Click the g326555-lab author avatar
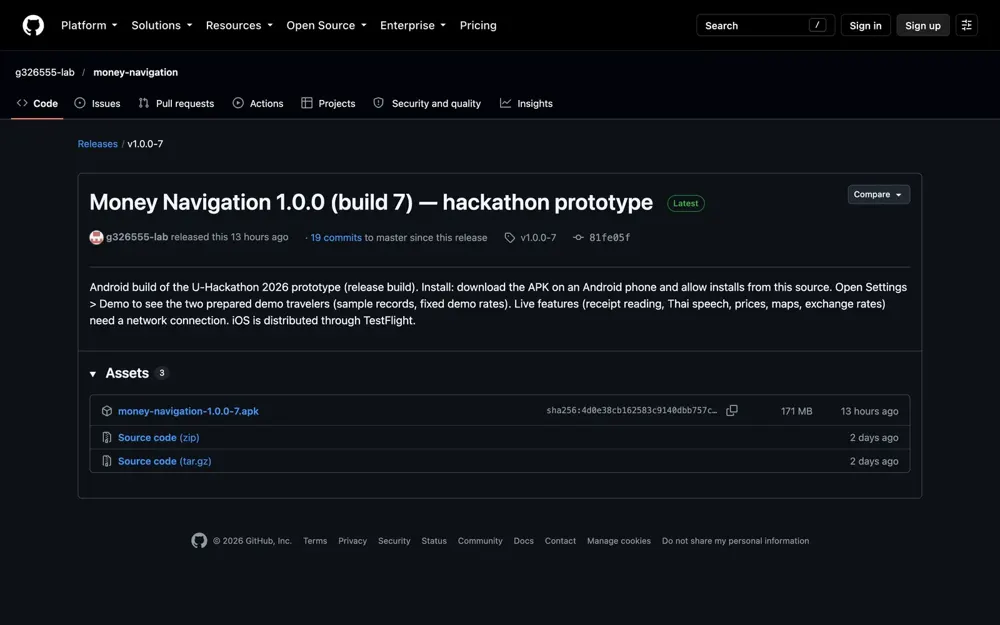Screen dimensions: 1000x625 pos(96,237)
